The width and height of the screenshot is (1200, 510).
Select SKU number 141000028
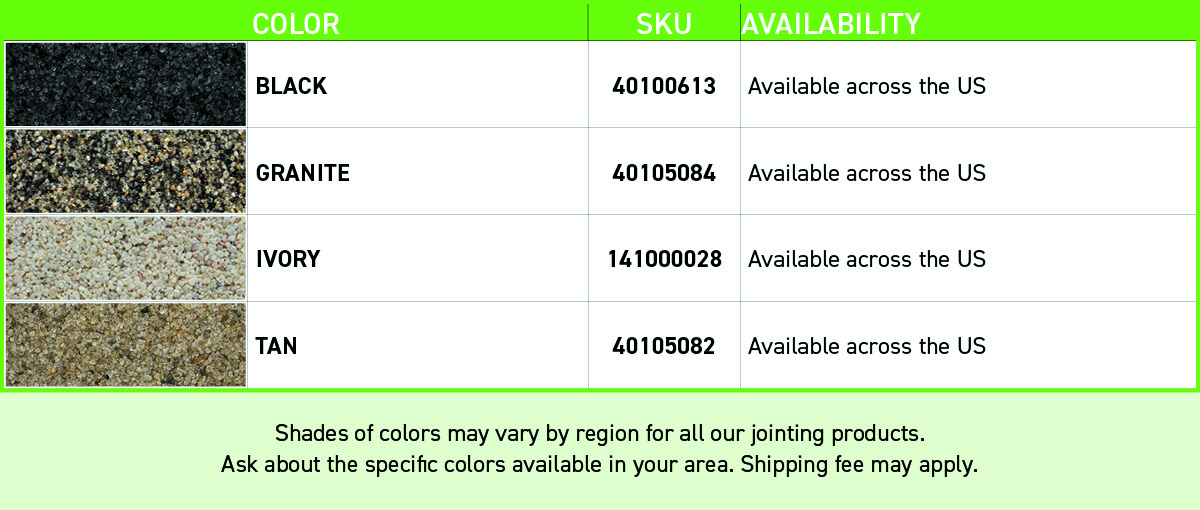click(664, 259)
